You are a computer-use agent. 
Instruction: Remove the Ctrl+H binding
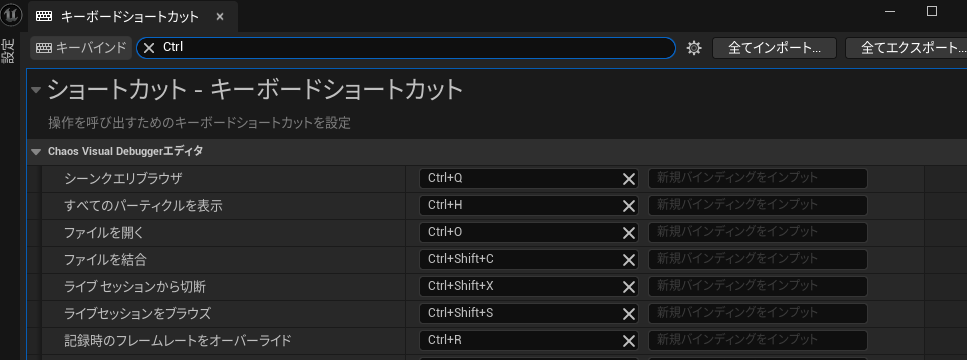tap(628, 206)
